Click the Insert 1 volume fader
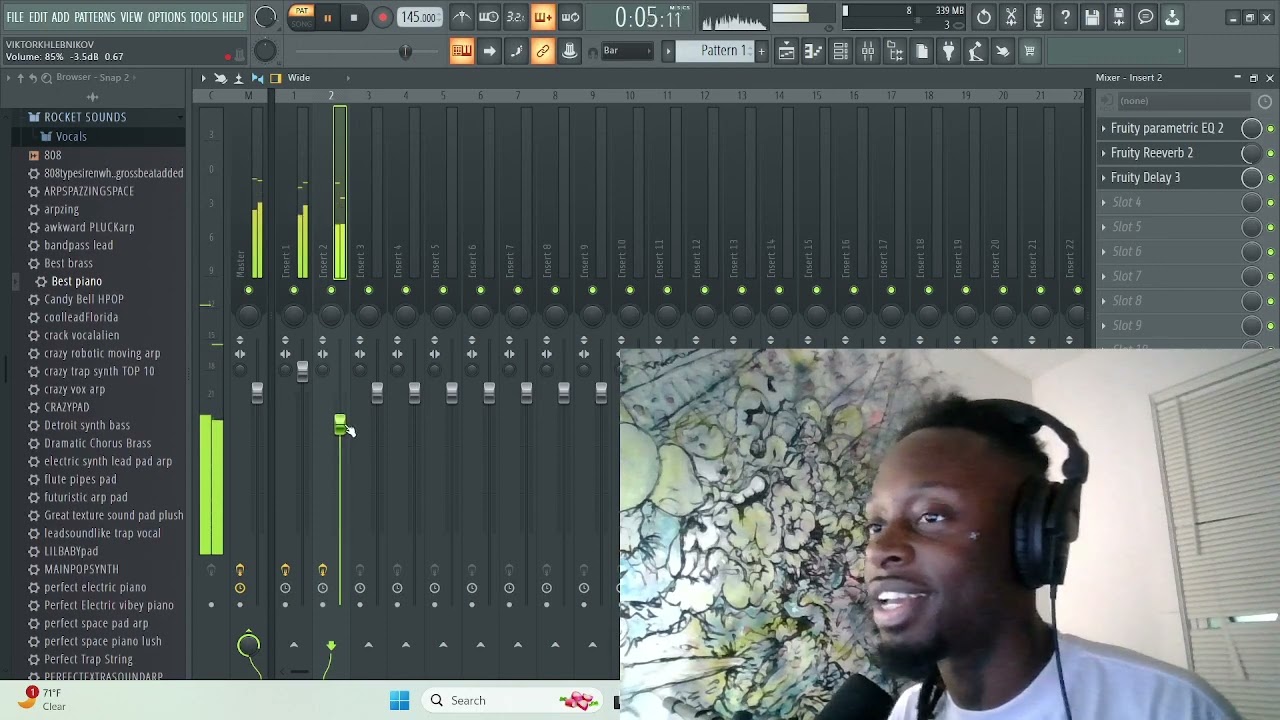 (x=302, y=371)
